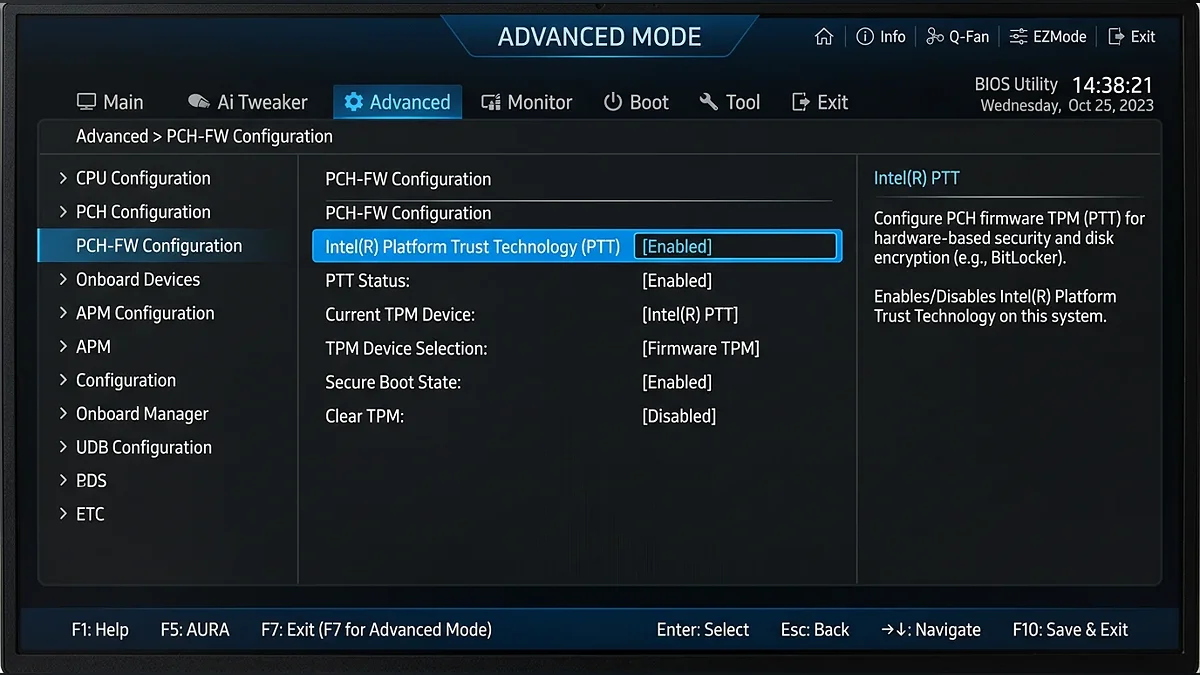The height and width of the screenshot is (675, 1200).
Task: Click Enter: Select hint
Action: point(703,630)
